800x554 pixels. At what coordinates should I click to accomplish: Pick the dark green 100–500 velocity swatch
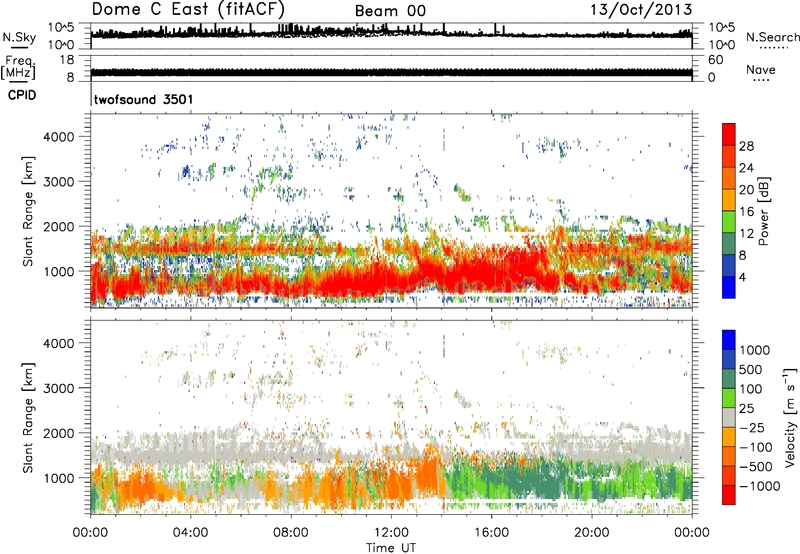729,379
